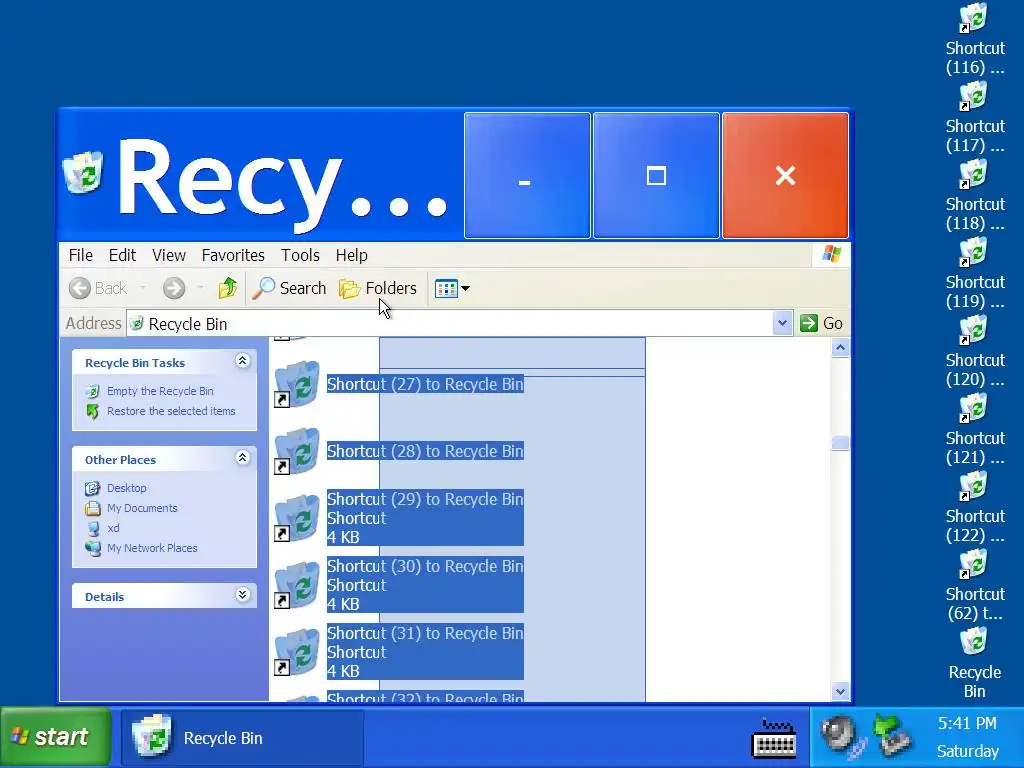The image size is (1024, 768).
Task: Click the Go button
Action: [822, 323]
